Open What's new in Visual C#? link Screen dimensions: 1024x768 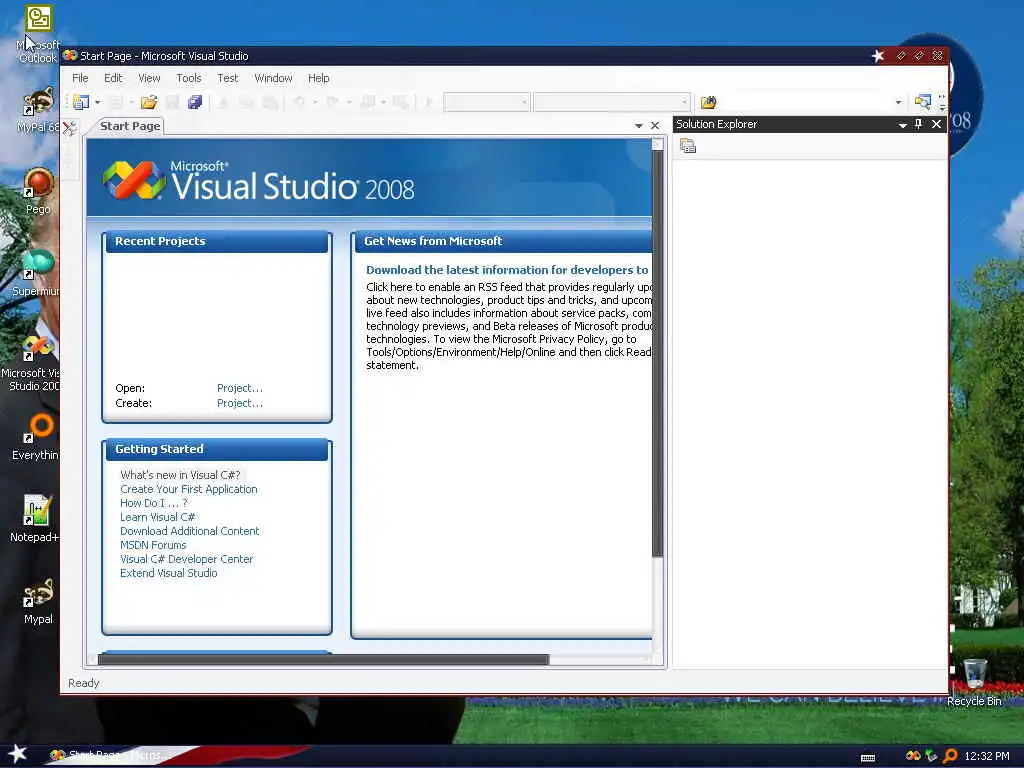pos(180,475)
